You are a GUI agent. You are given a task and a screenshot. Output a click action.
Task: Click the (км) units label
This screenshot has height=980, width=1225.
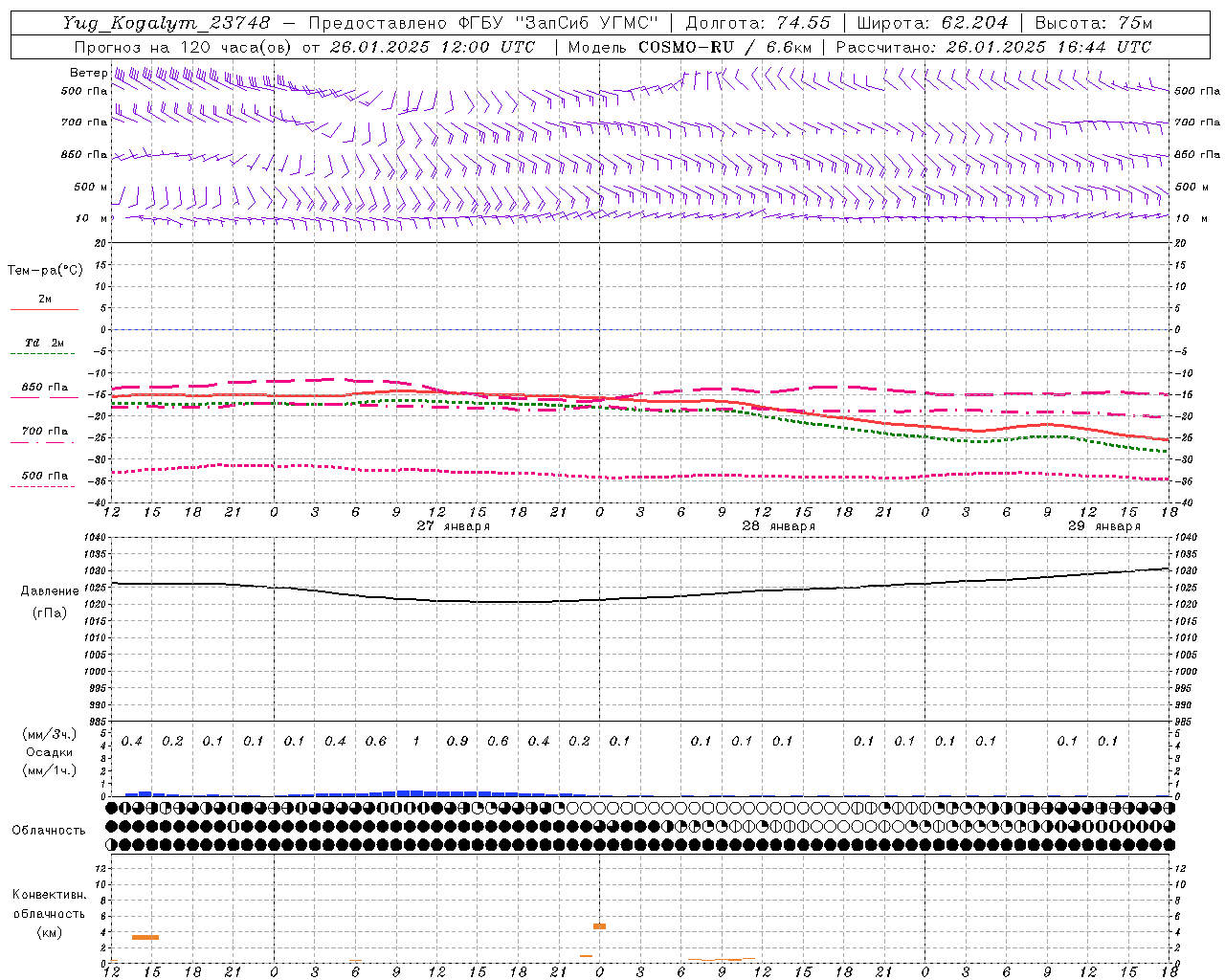[49, 932]
